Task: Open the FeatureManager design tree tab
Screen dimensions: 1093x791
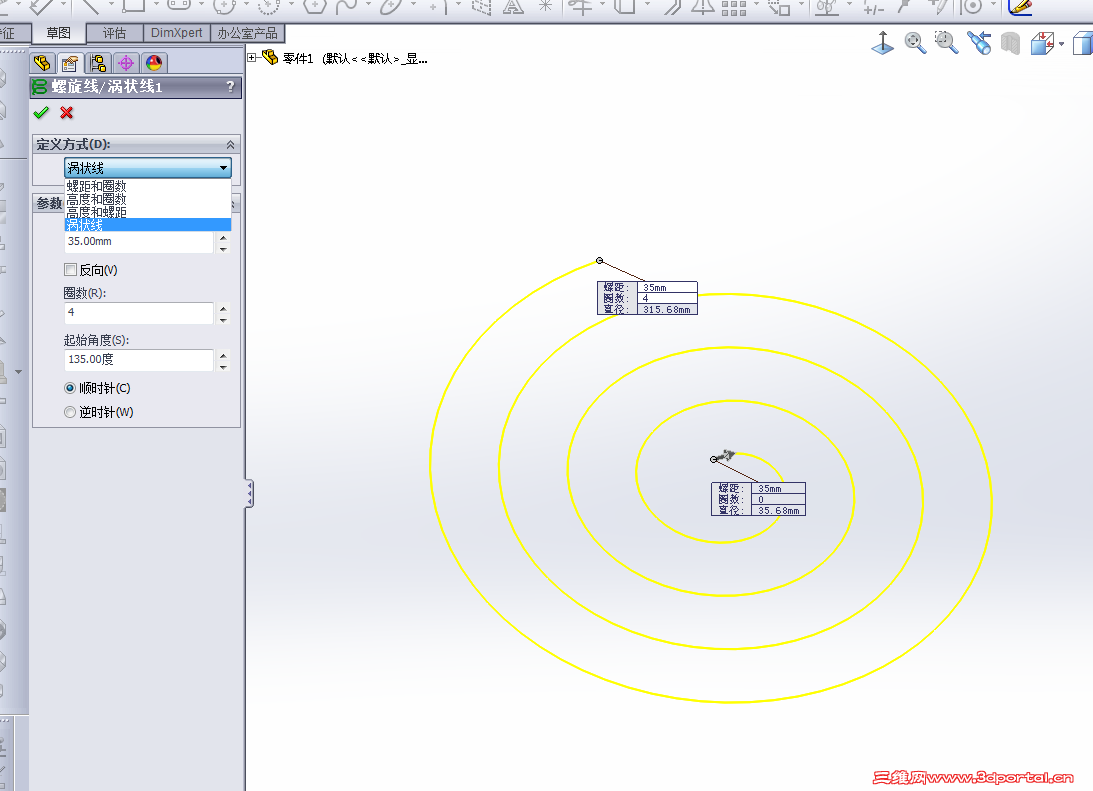Action: [x=42, y=63]
